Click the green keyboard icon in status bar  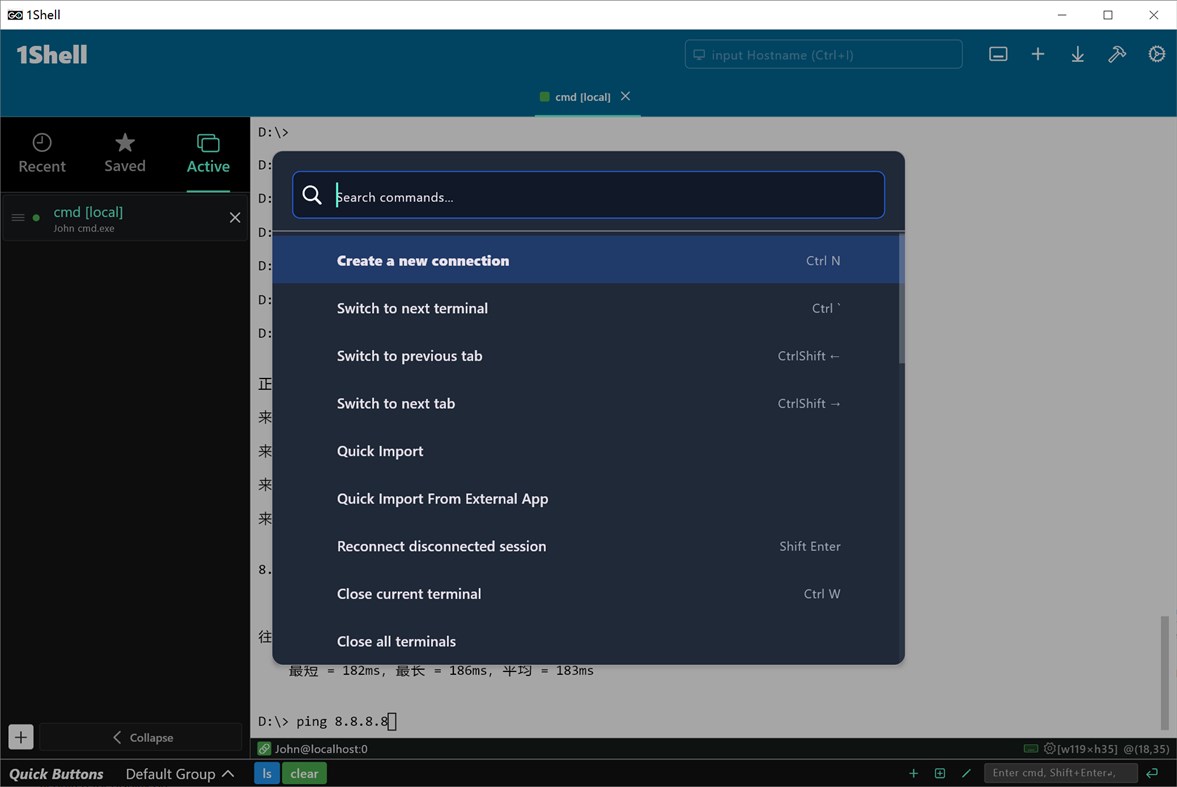pos(1031,748)
